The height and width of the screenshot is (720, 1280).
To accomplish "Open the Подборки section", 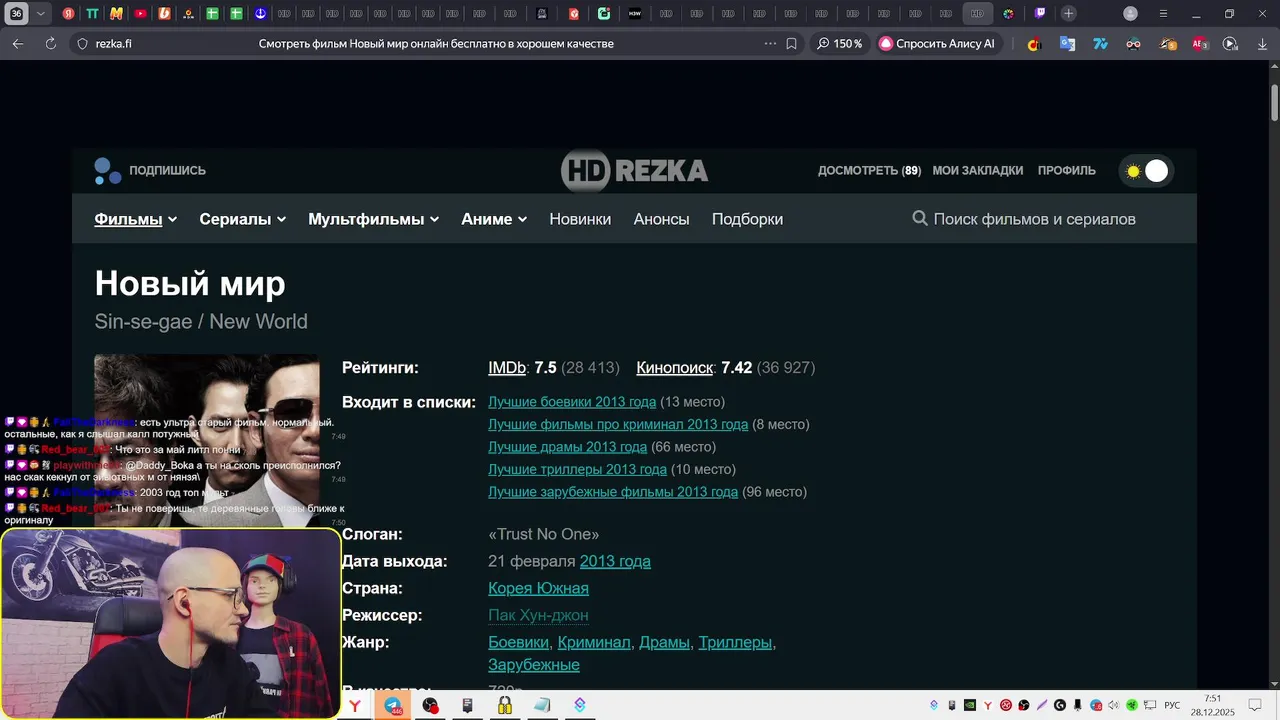I will coord(747,219).
